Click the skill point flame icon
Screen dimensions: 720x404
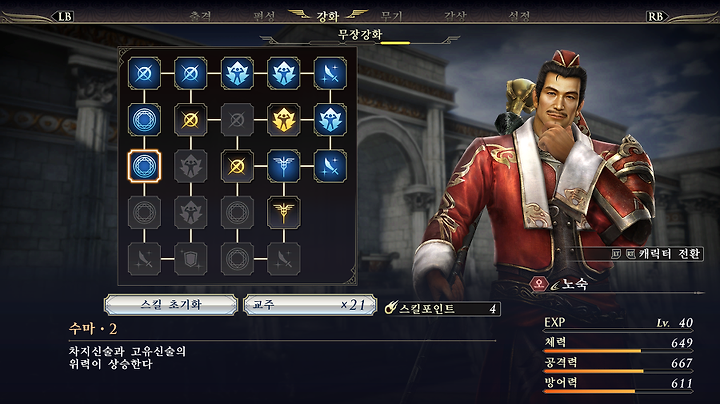(x=391, y=308)
